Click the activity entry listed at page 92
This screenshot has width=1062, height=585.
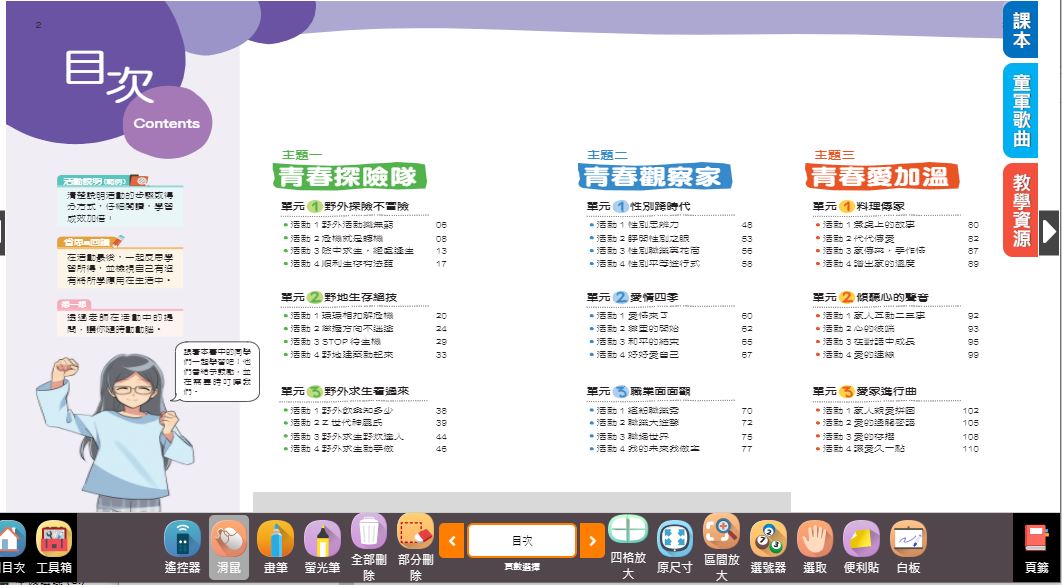tap(897, 316)
